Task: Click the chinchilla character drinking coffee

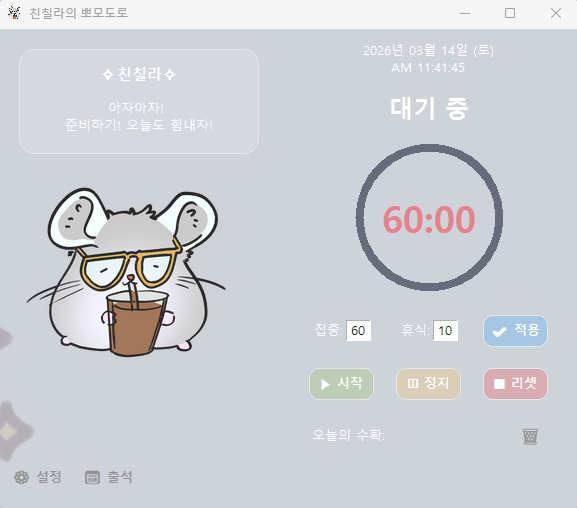Action: point(127,272)
